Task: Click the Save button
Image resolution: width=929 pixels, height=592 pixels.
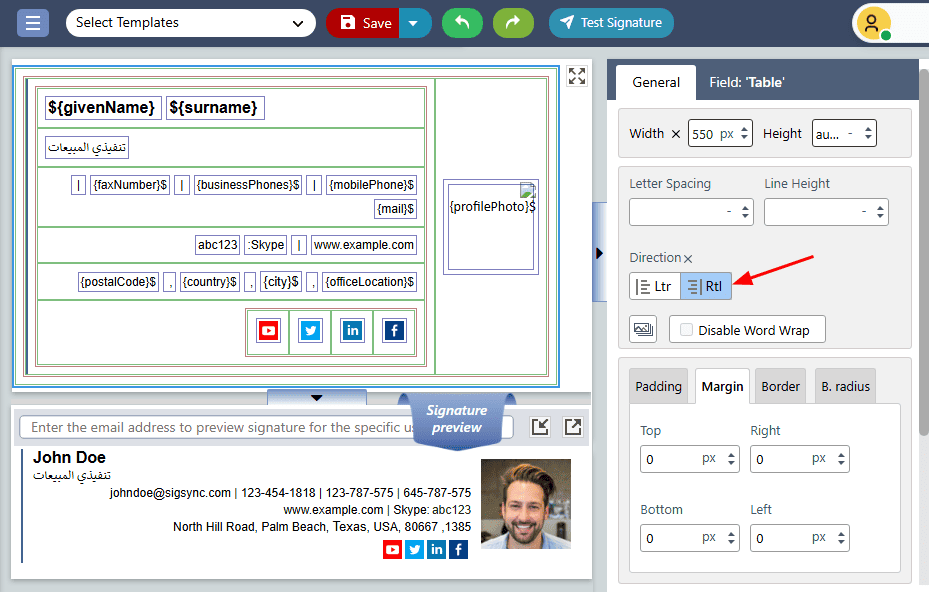Action: click(x=364, y=22)
